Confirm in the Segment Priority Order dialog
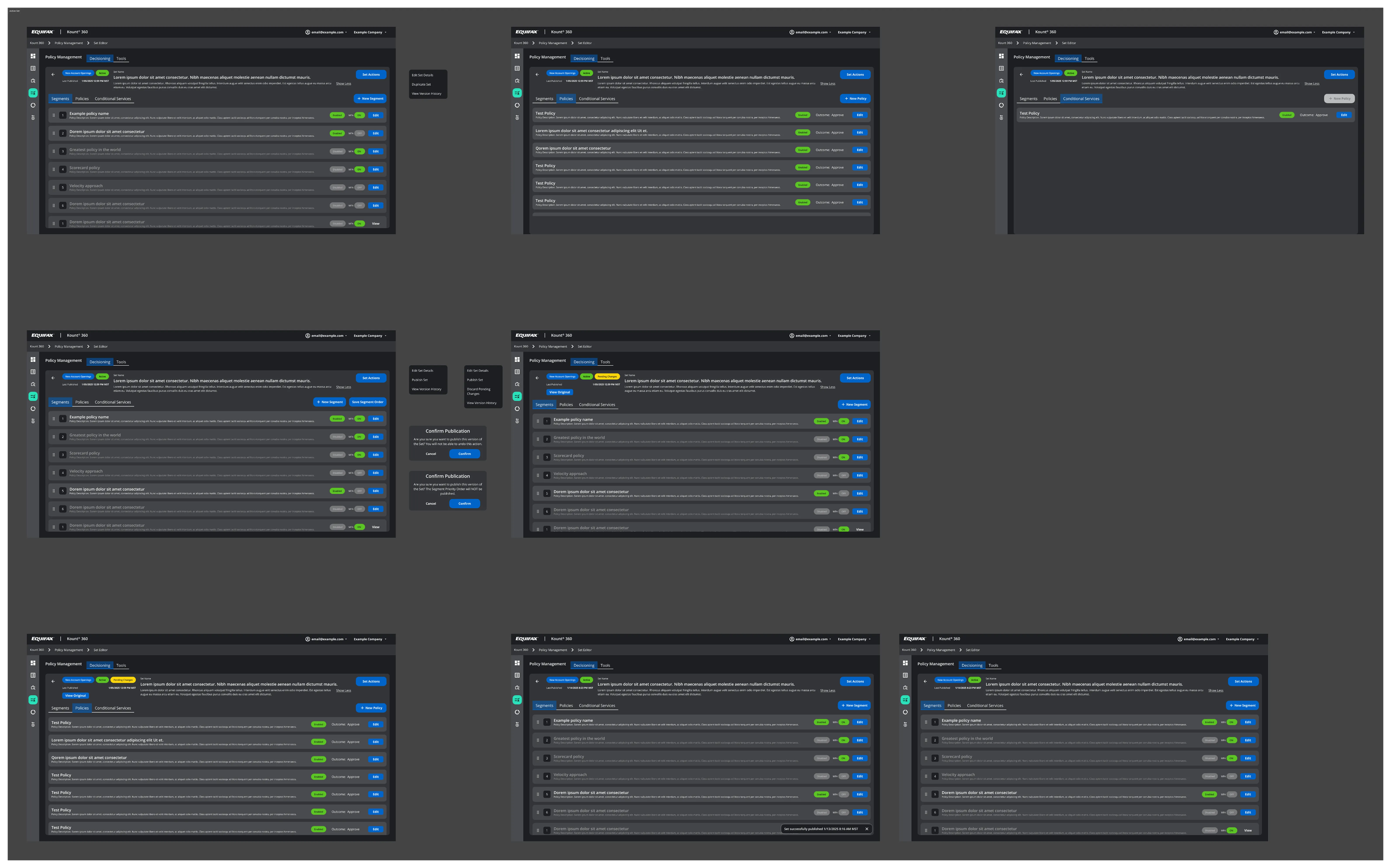 [x=464, y=504]
